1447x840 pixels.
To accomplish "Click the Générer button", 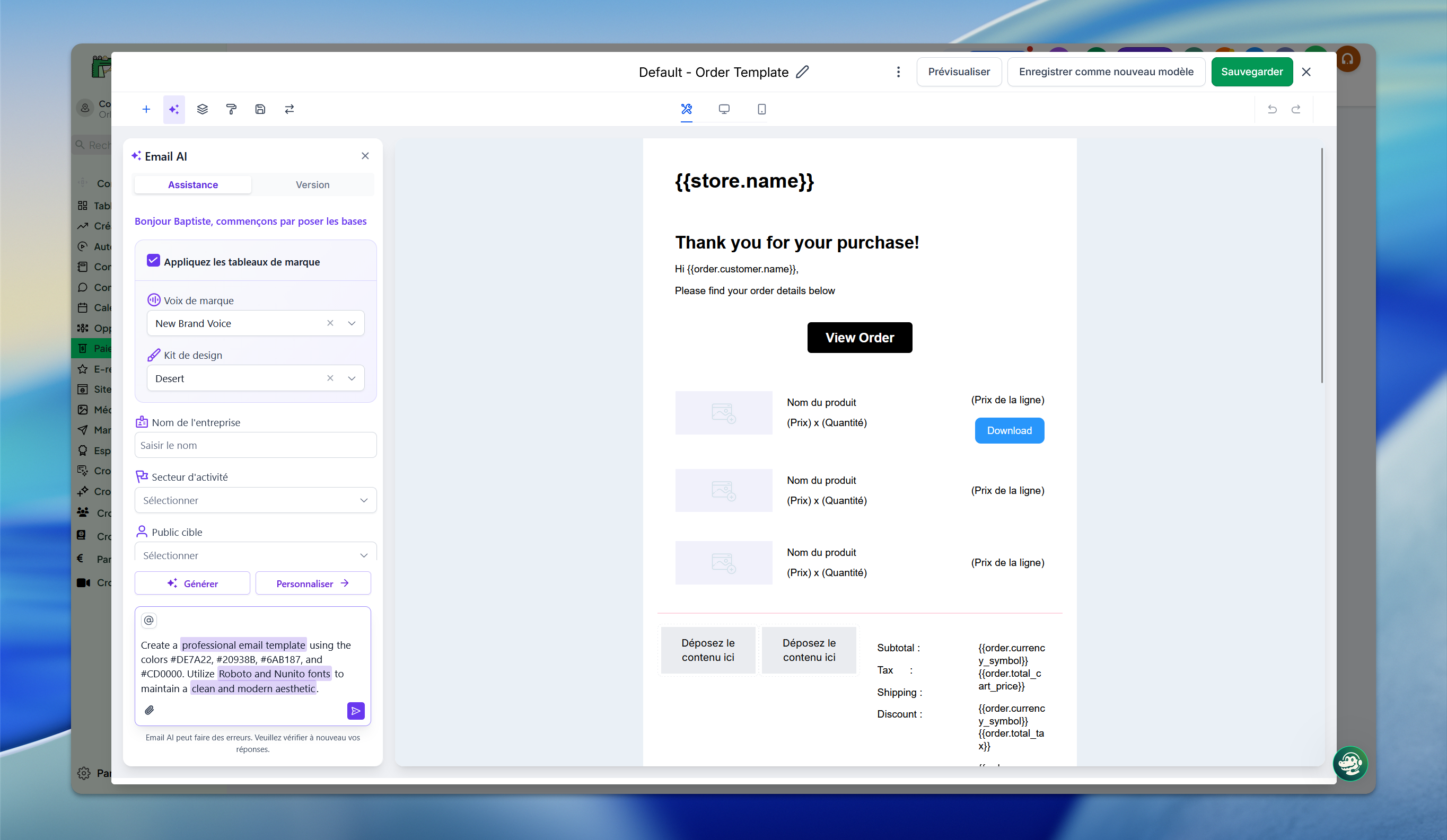I will 192,583.
